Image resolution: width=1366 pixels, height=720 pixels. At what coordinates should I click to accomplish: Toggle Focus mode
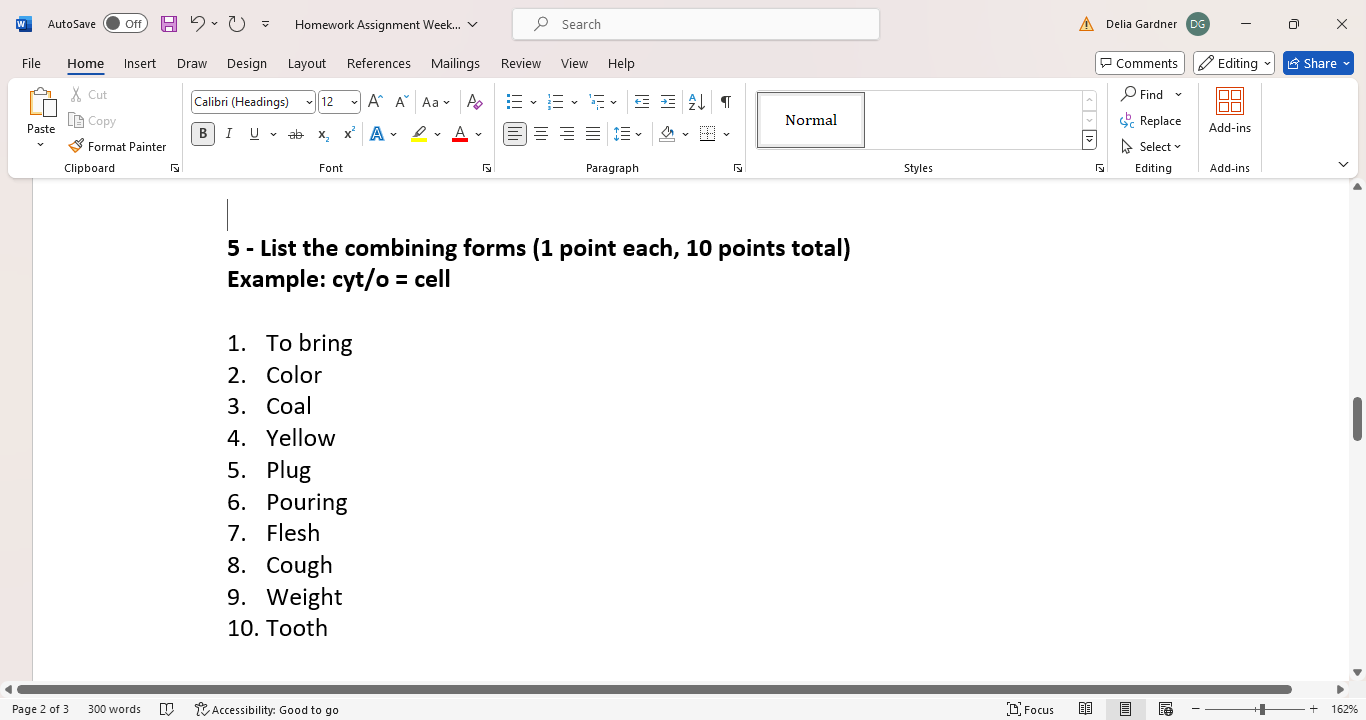tap(1030, 709)
